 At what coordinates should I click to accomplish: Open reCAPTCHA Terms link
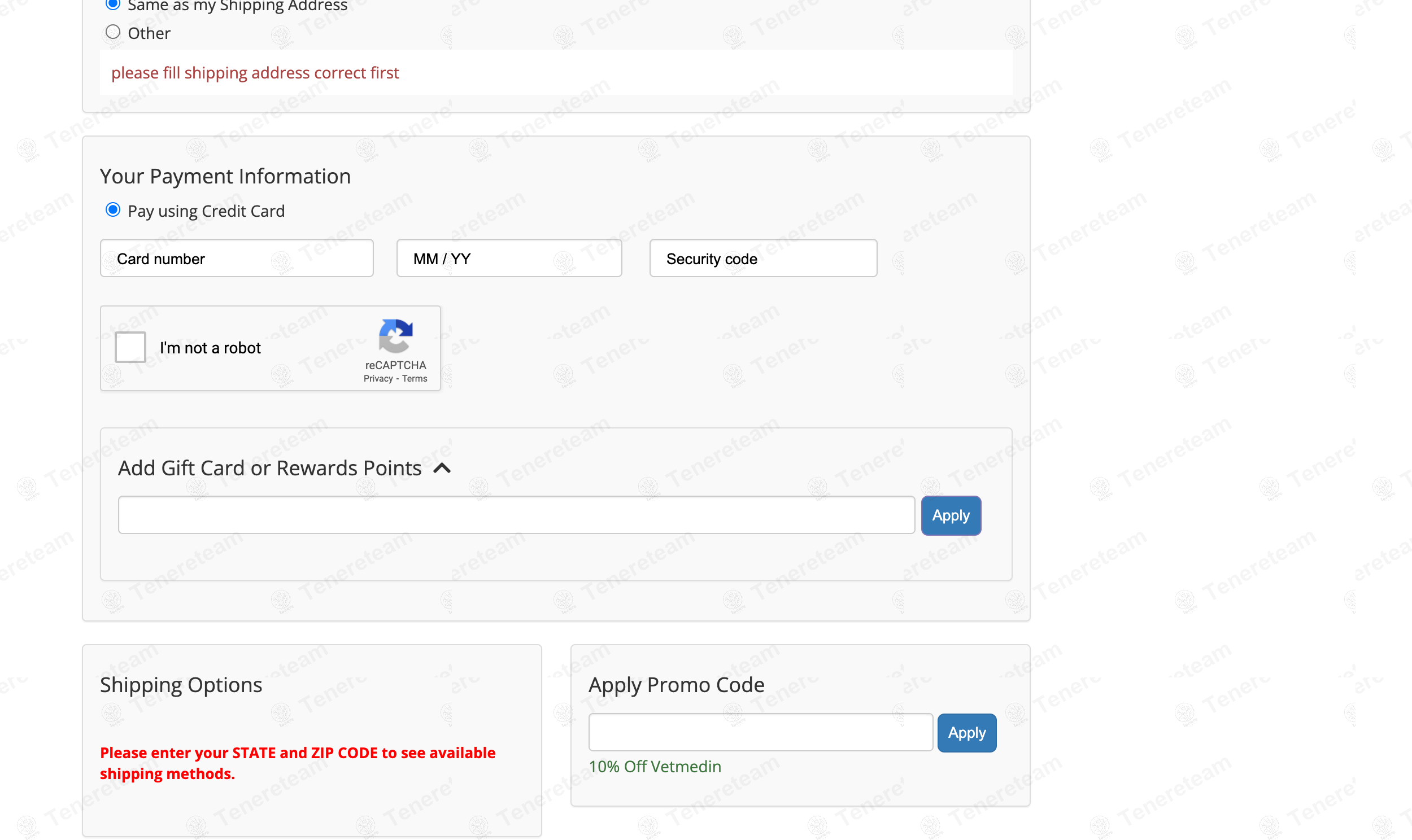click(x=415, y=379)
